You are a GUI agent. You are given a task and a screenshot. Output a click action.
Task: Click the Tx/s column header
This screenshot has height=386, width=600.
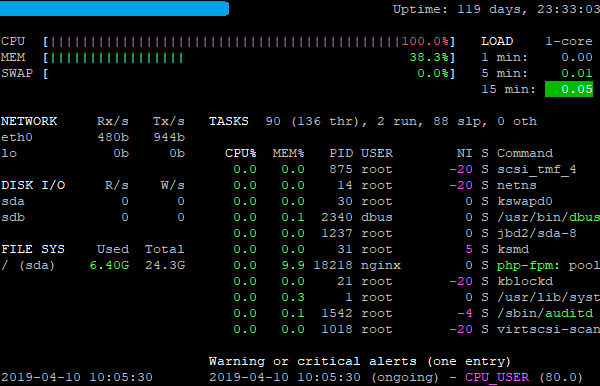tap(169, 121)
